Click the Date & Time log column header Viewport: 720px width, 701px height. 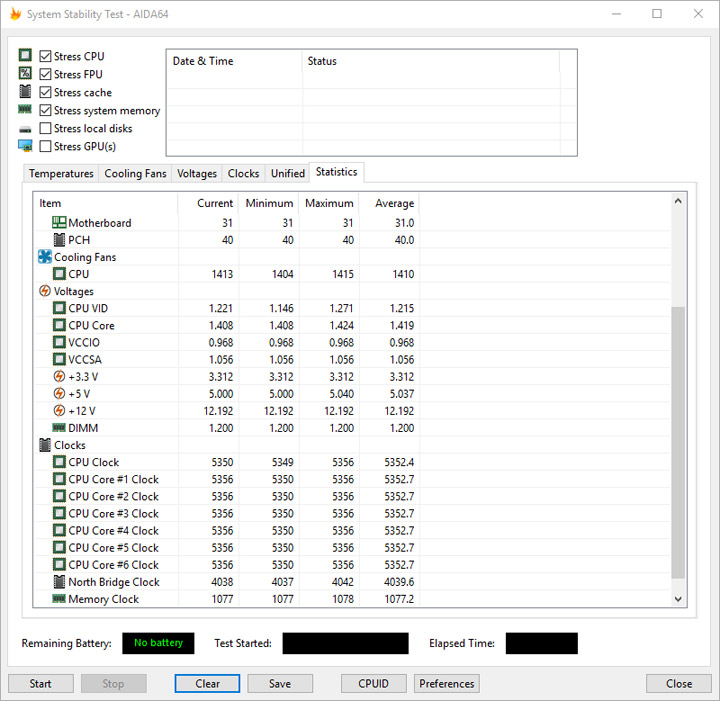234,61
